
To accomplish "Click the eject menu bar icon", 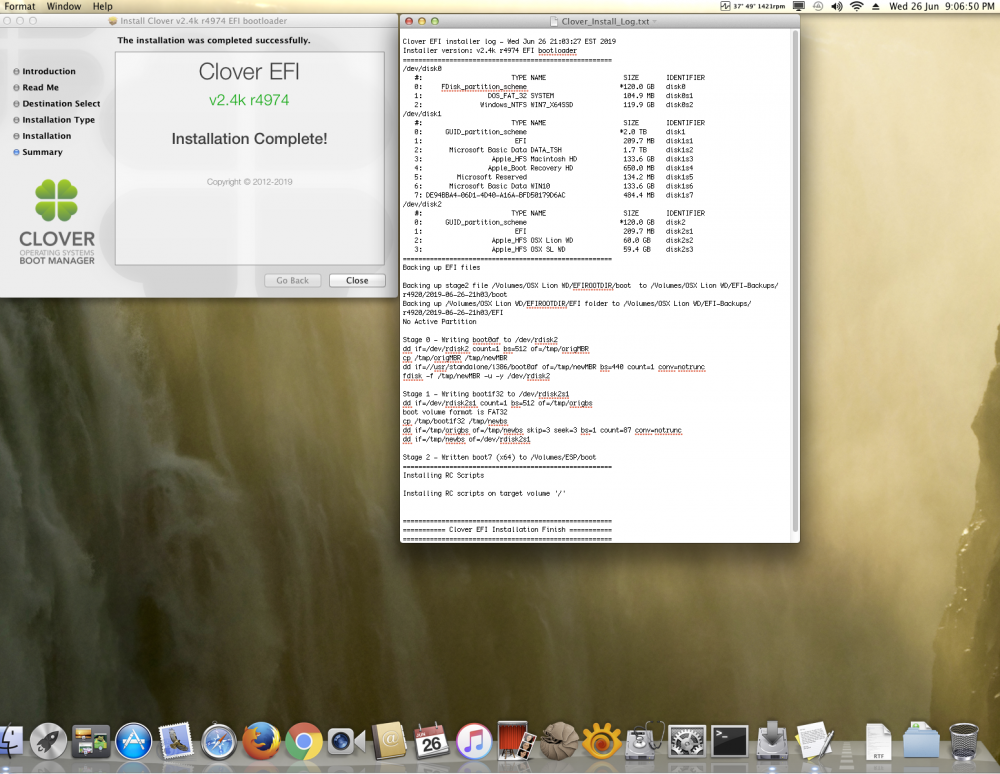I will (876, 6).
